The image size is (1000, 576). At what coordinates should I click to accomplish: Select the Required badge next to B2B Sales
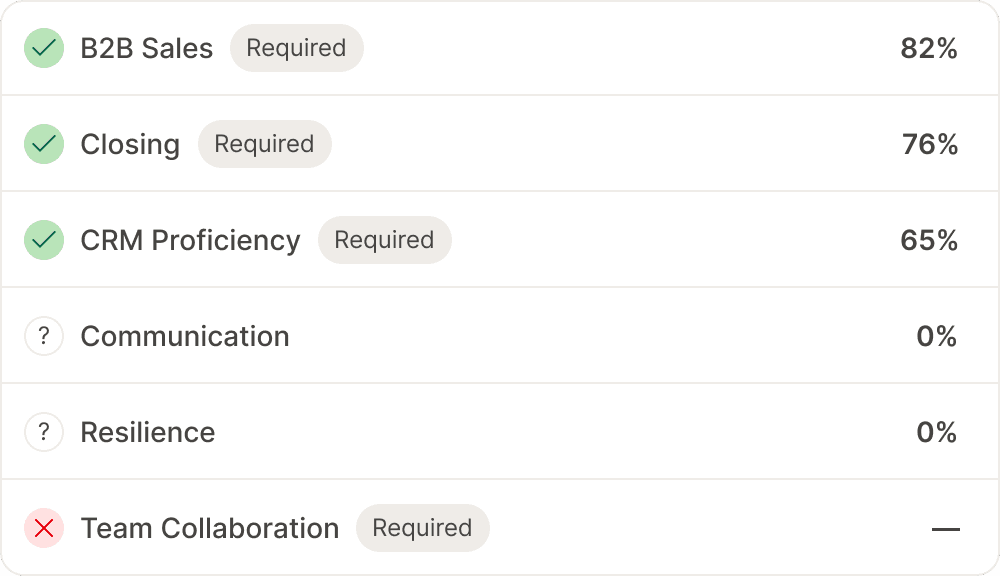297,48
